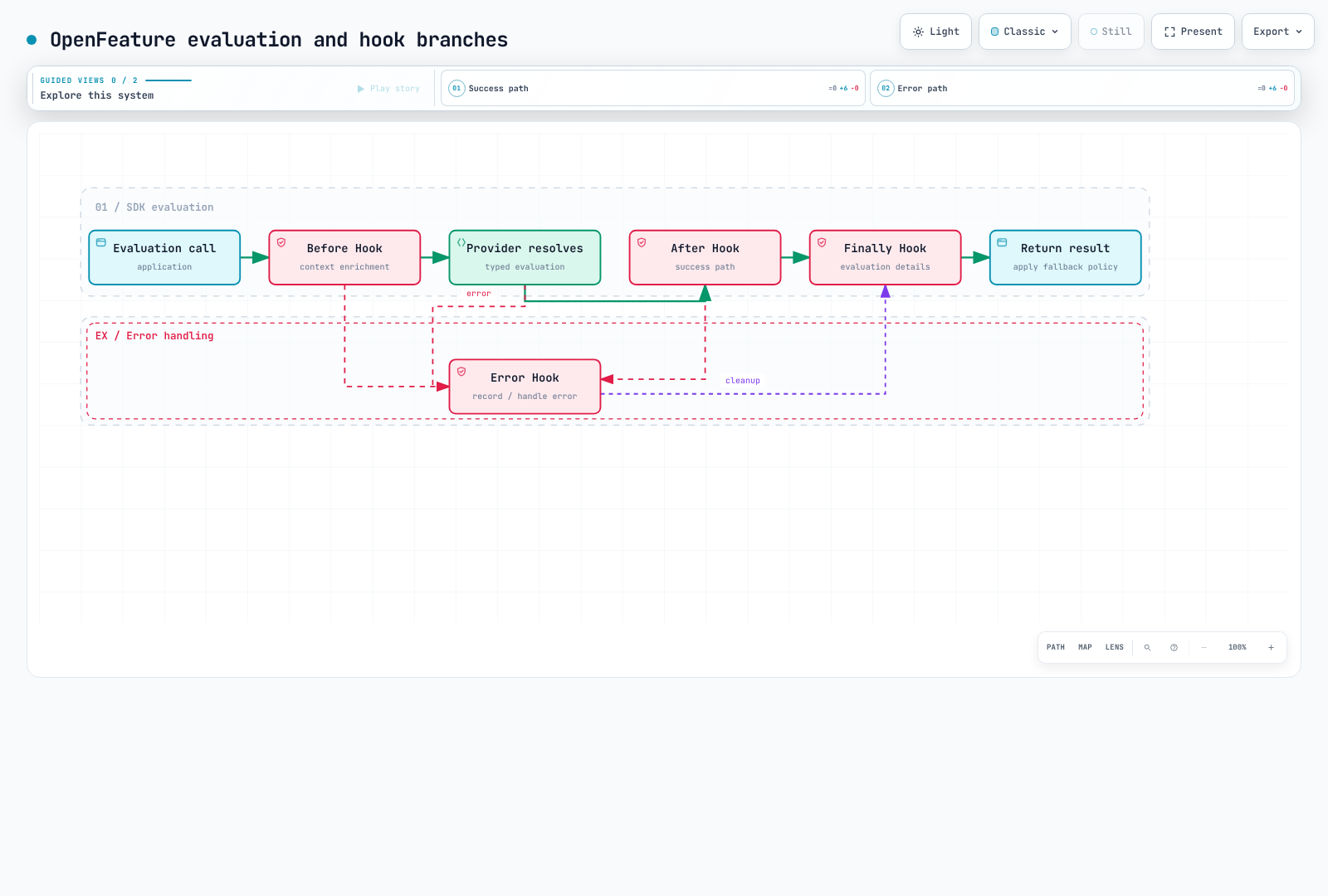
Task: Click the window icon on Evaluation call node
Action: [101, 242]
